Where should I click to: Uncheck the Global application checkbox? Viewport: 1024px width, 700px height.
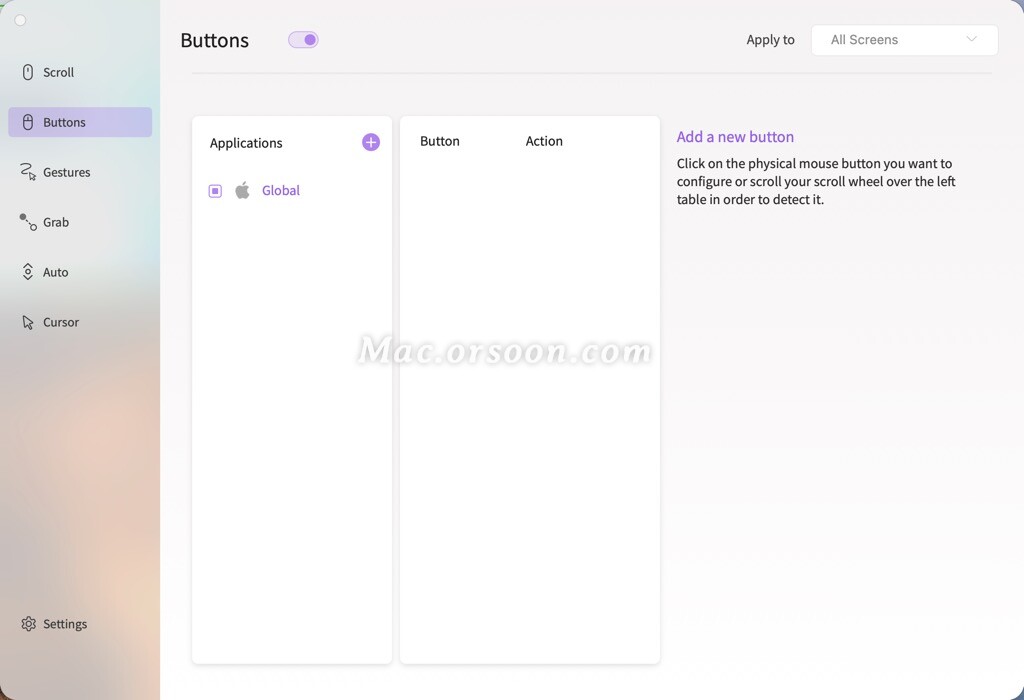(x=214, y=190)
